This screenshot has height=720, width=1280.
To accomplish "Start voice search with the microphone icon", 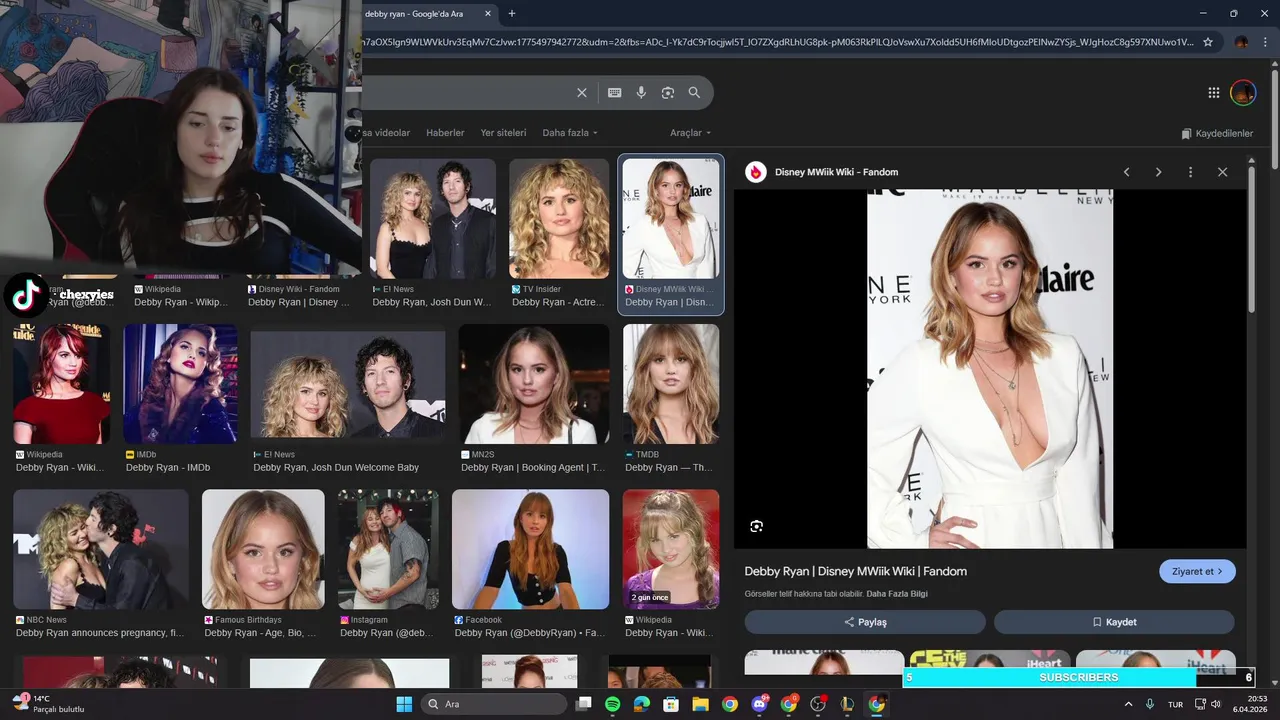I will 641,93.
